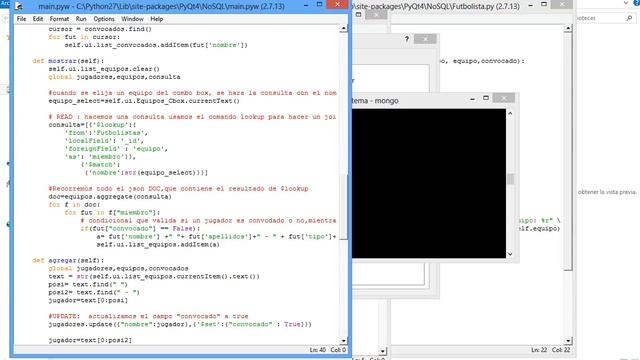Screen dimensions: 640x360
Task: Click 'equipo,convocado):' code in Futbolista.py
Action: pos(489,61)
